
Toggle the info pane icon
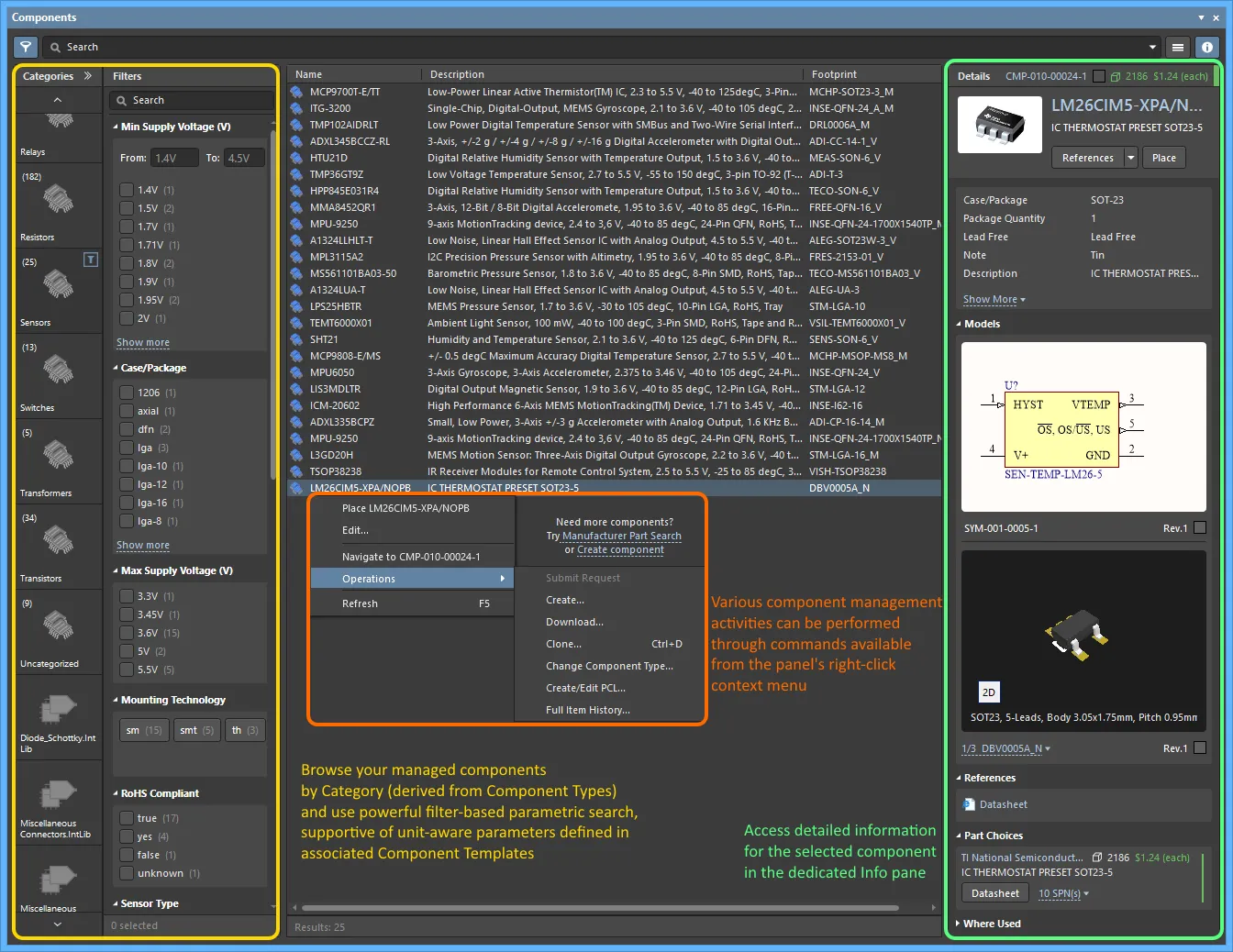click(x=1207, y=47)
